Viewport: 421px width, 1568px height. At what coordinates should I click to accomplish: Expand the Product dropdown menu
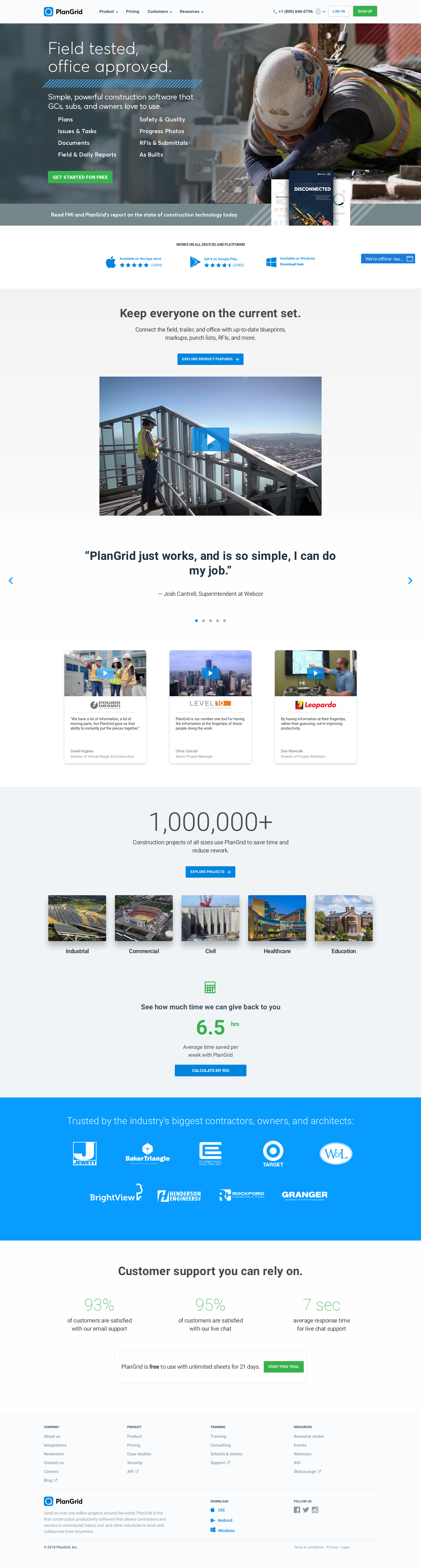point(109,12)
